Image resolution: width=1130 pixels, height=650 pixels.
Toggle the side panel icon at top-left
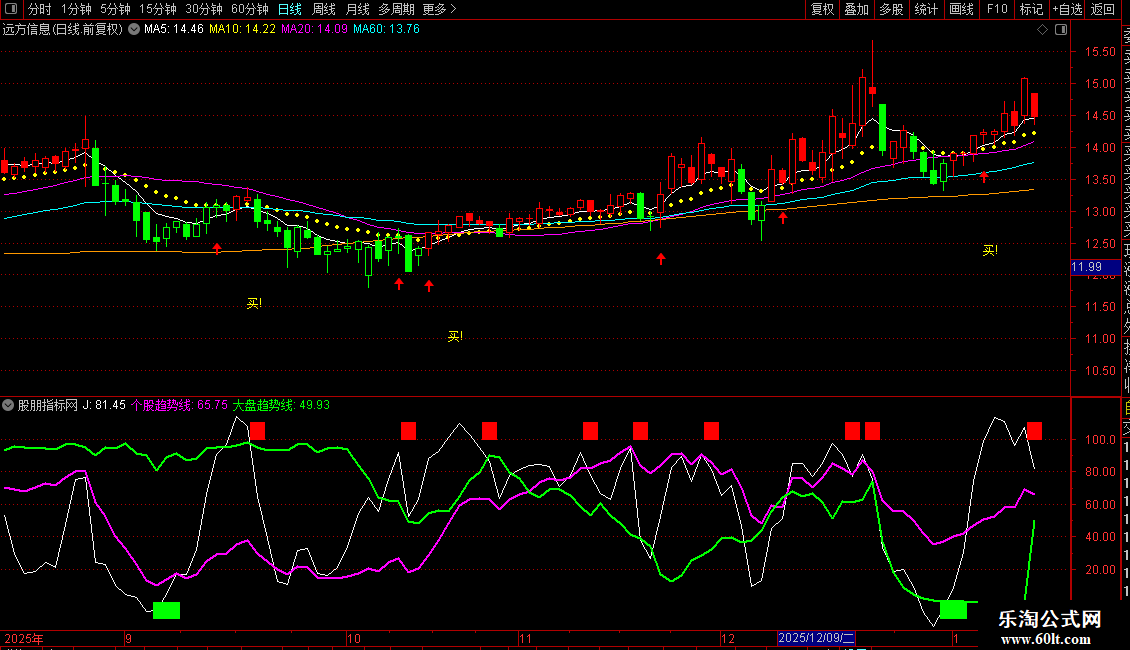pos(11,9)
